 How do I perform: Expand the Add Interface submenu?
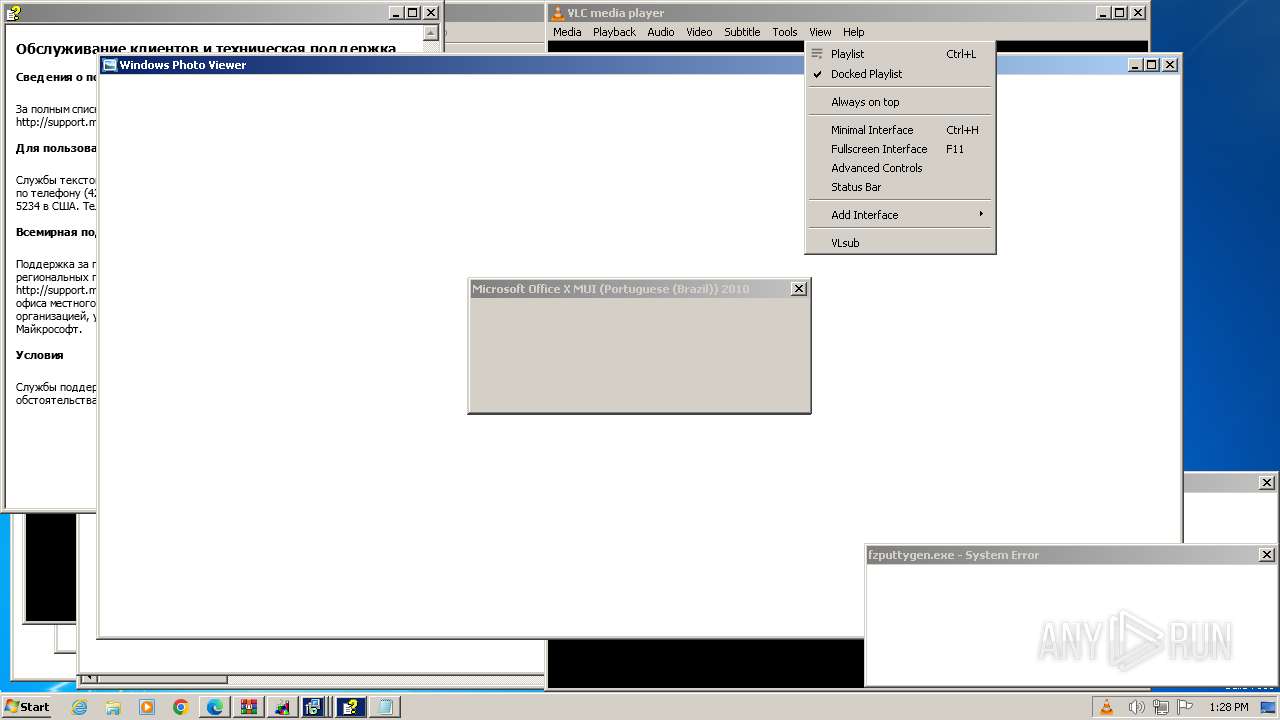pos(900,215)
